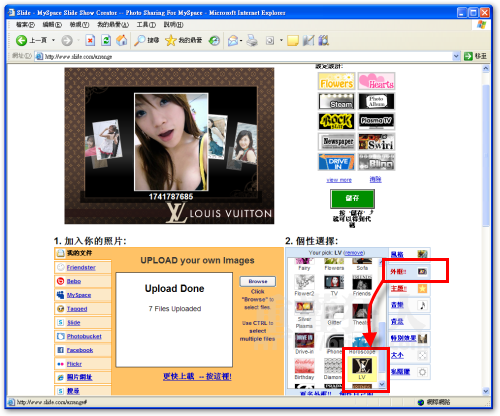Open the 工具(T) menu
The width and height of the screenshot is (500, 416).
146,25
